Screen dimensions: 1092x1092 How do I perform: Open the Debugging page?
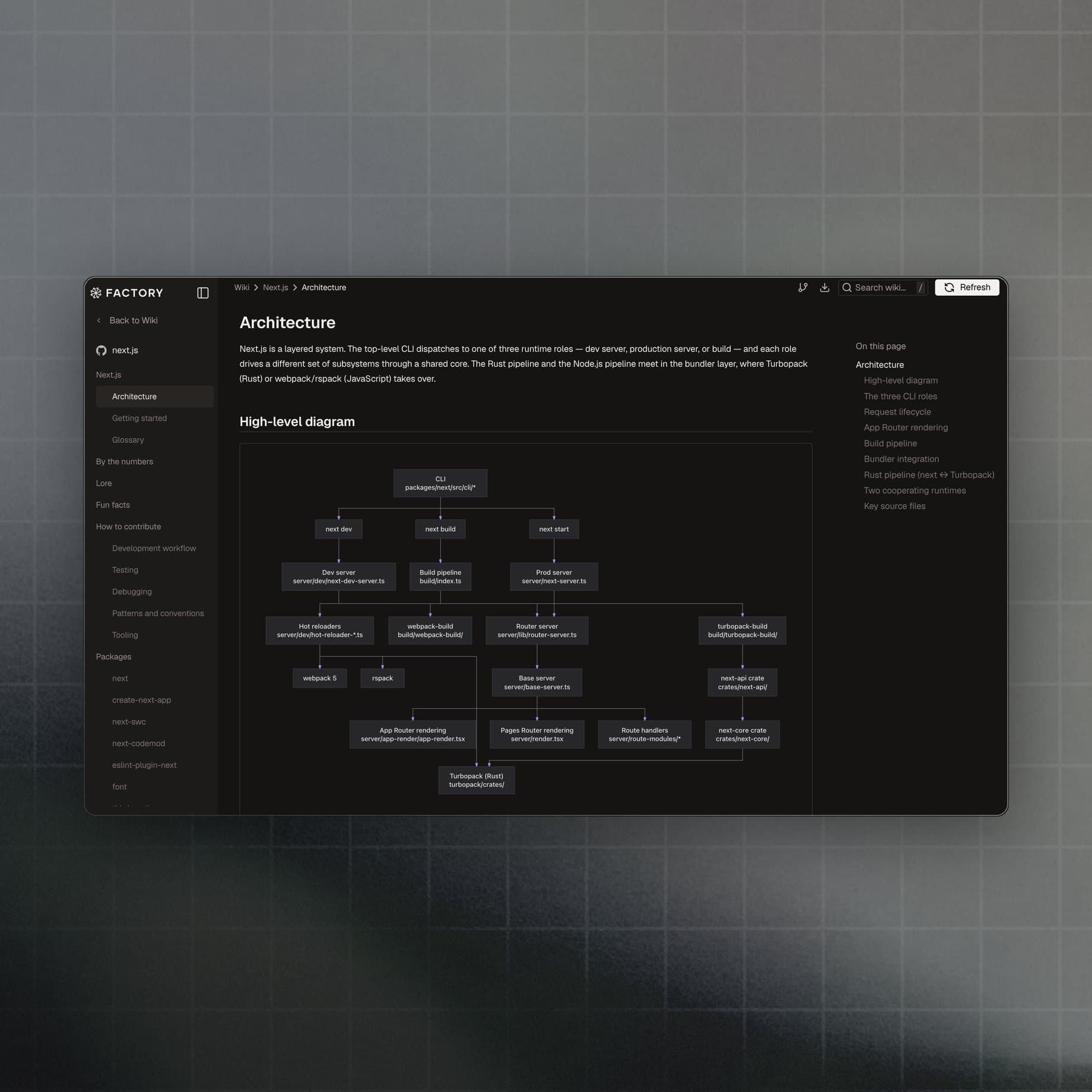pos(132,591)
